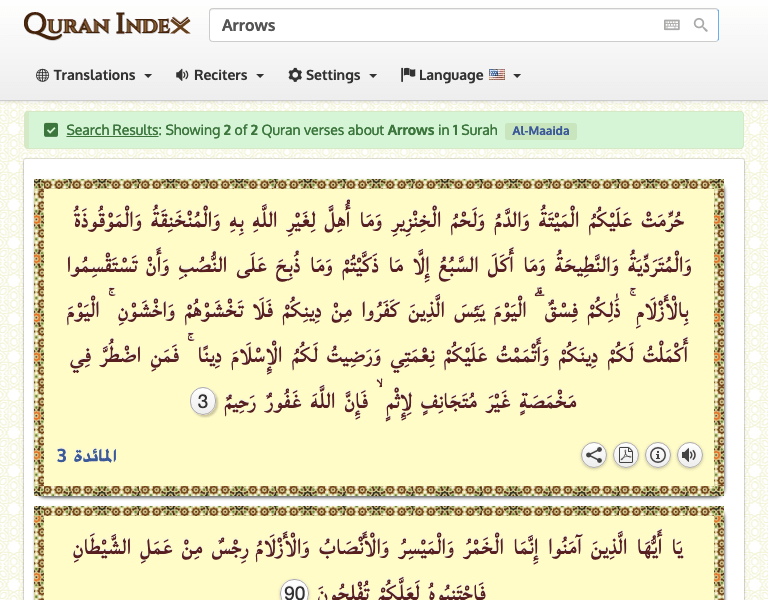Viewport: 768px width, 600px height.
Task: Select the Al-Maaida surah tag
Action: click(x=541, y=131)
